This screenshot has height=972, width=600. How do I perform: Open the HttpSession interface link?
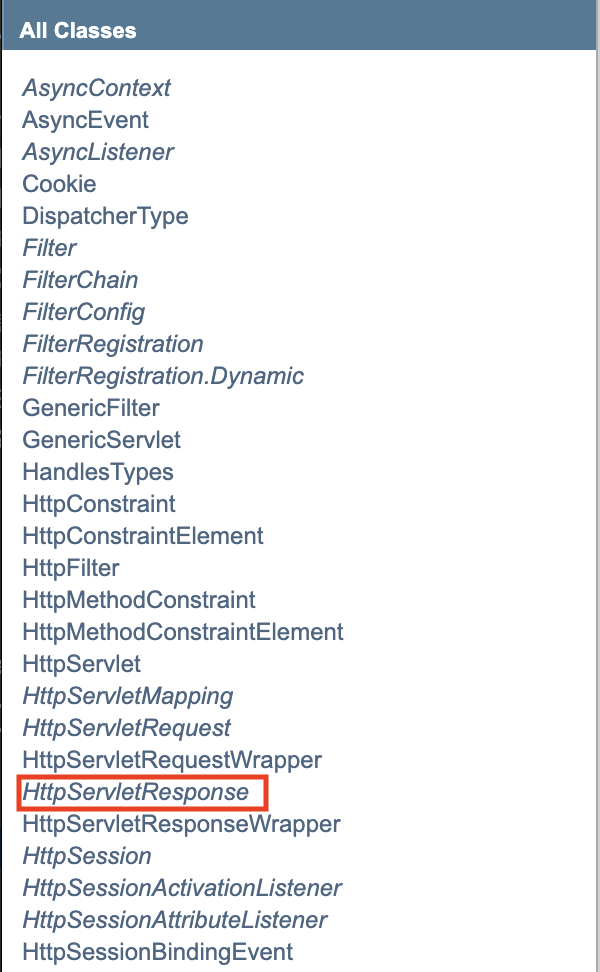[86, 856]
